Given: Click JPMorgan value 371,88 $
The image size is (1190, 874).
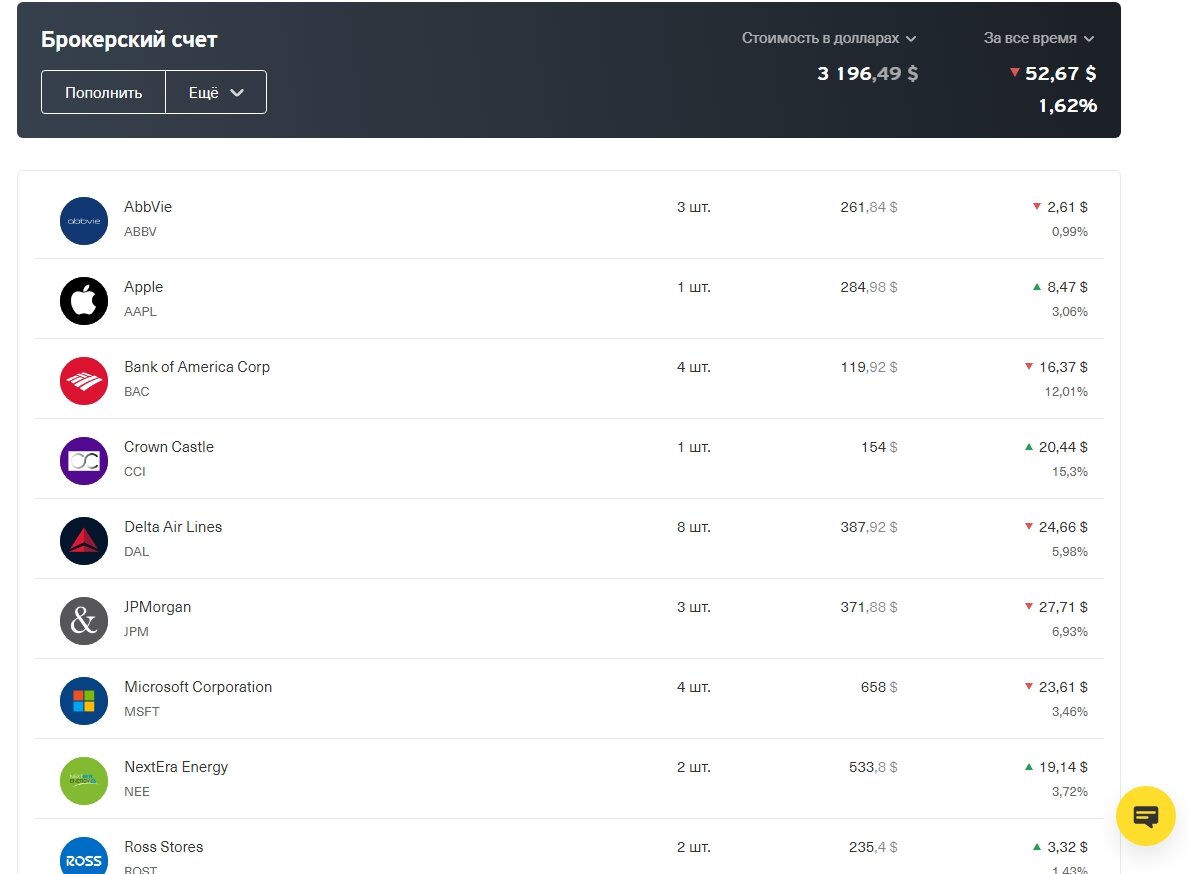Looking at the screenshot, I should click(x=869, y=607).
